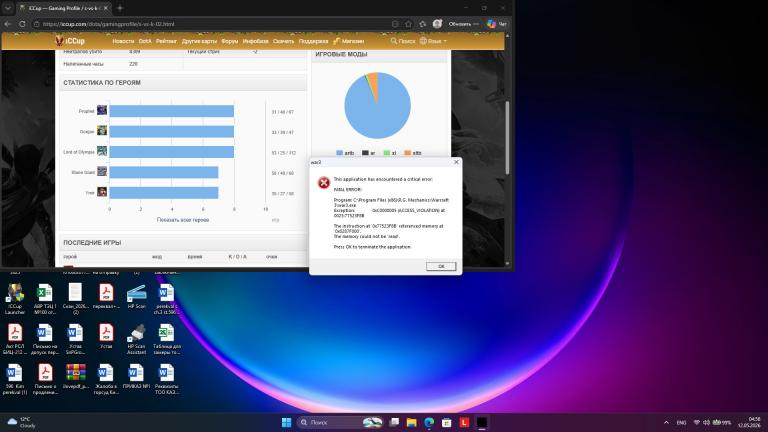Open the Письмо на допуск Word document

pos(45,339)
